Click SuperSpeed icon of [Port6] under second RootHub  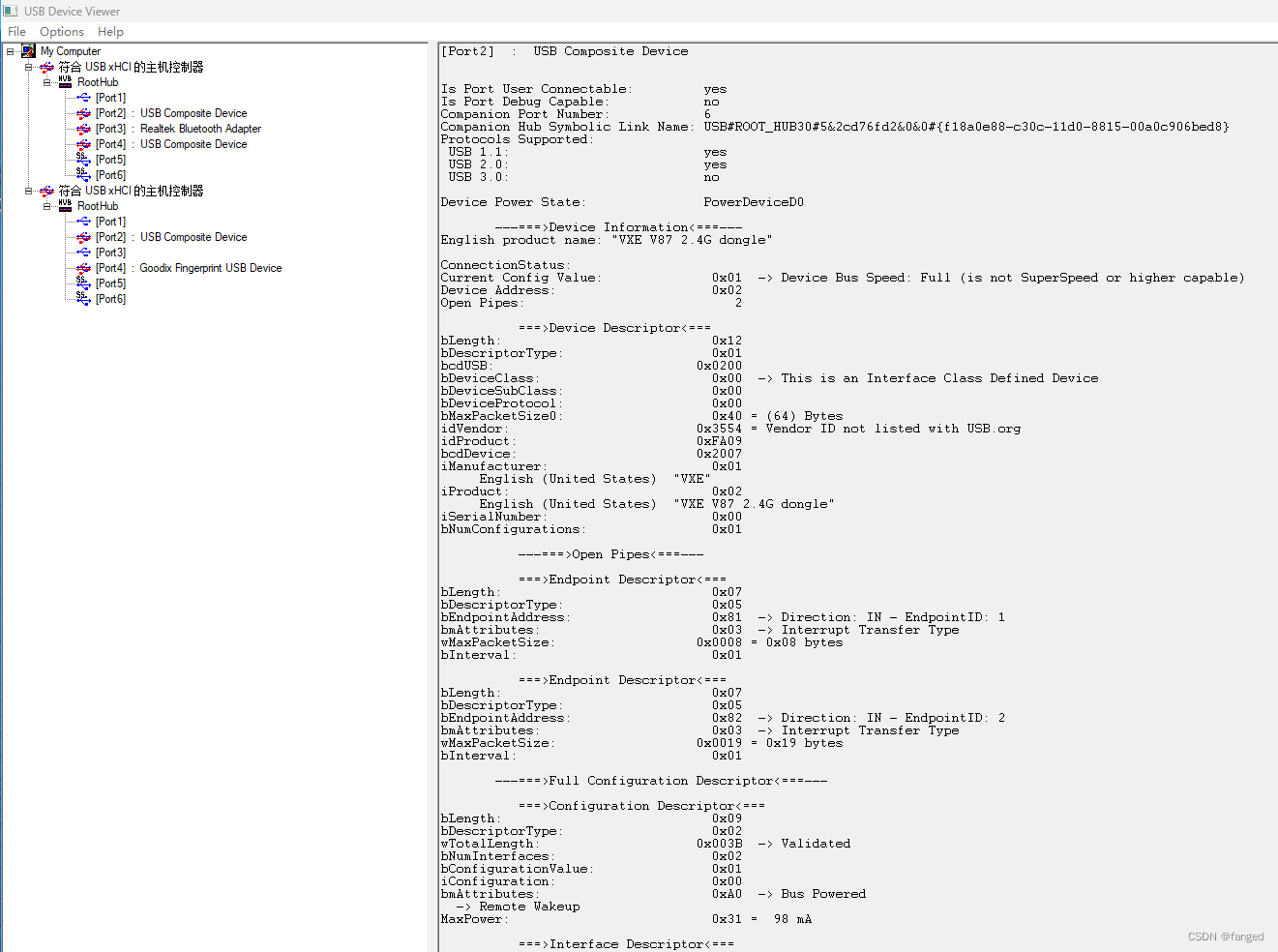tap(83, 299)
